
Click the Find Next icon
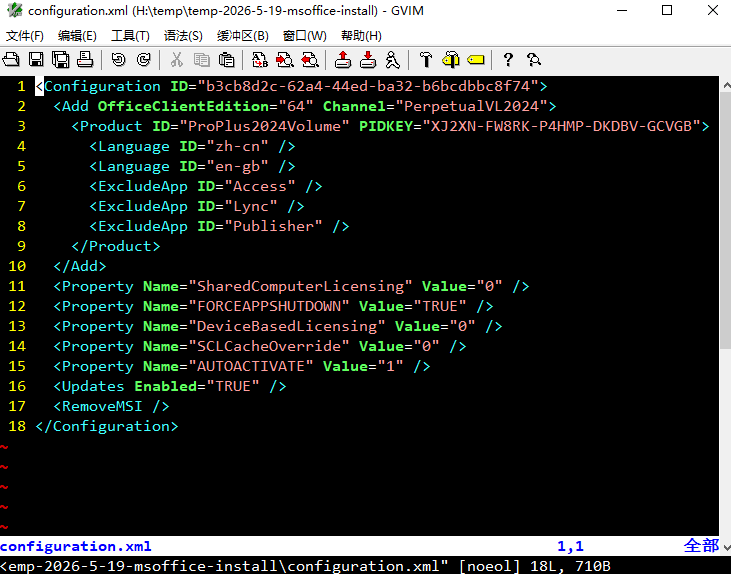(x=284, y=60)
